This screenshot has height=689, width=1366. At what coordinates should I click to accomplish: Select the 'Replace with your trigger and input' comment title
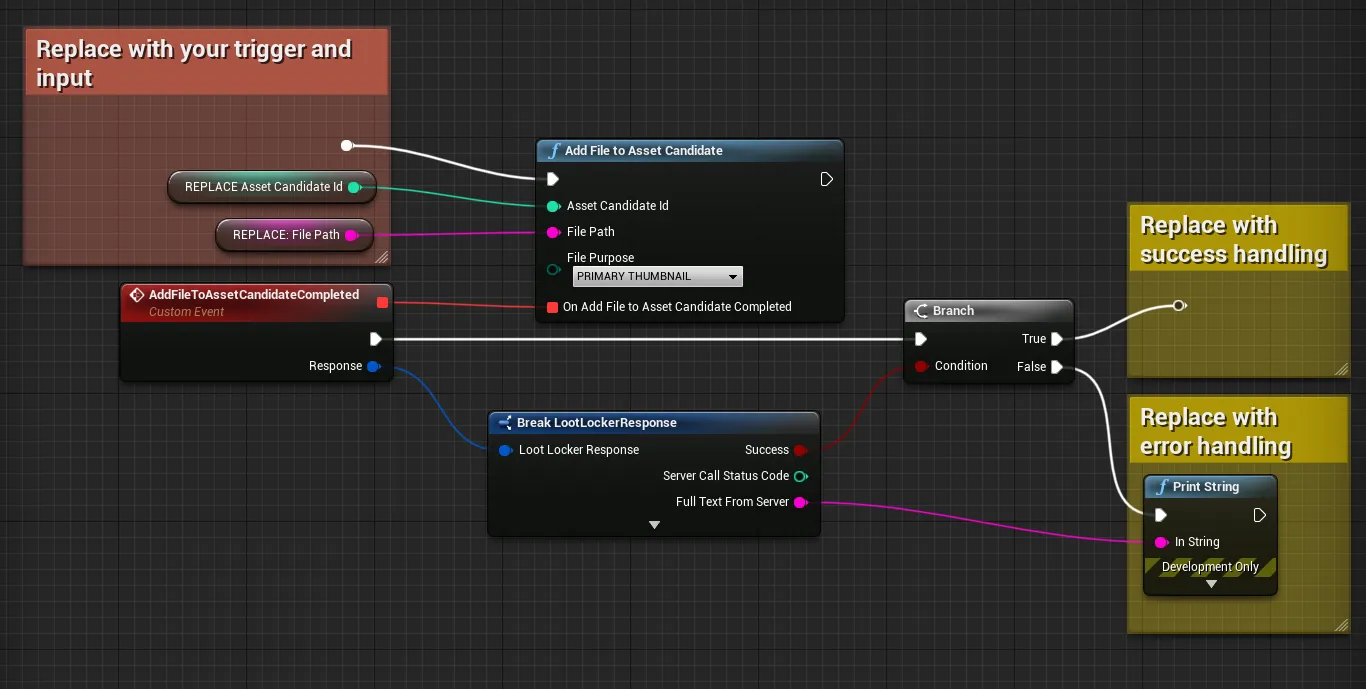tap(194, 63)
